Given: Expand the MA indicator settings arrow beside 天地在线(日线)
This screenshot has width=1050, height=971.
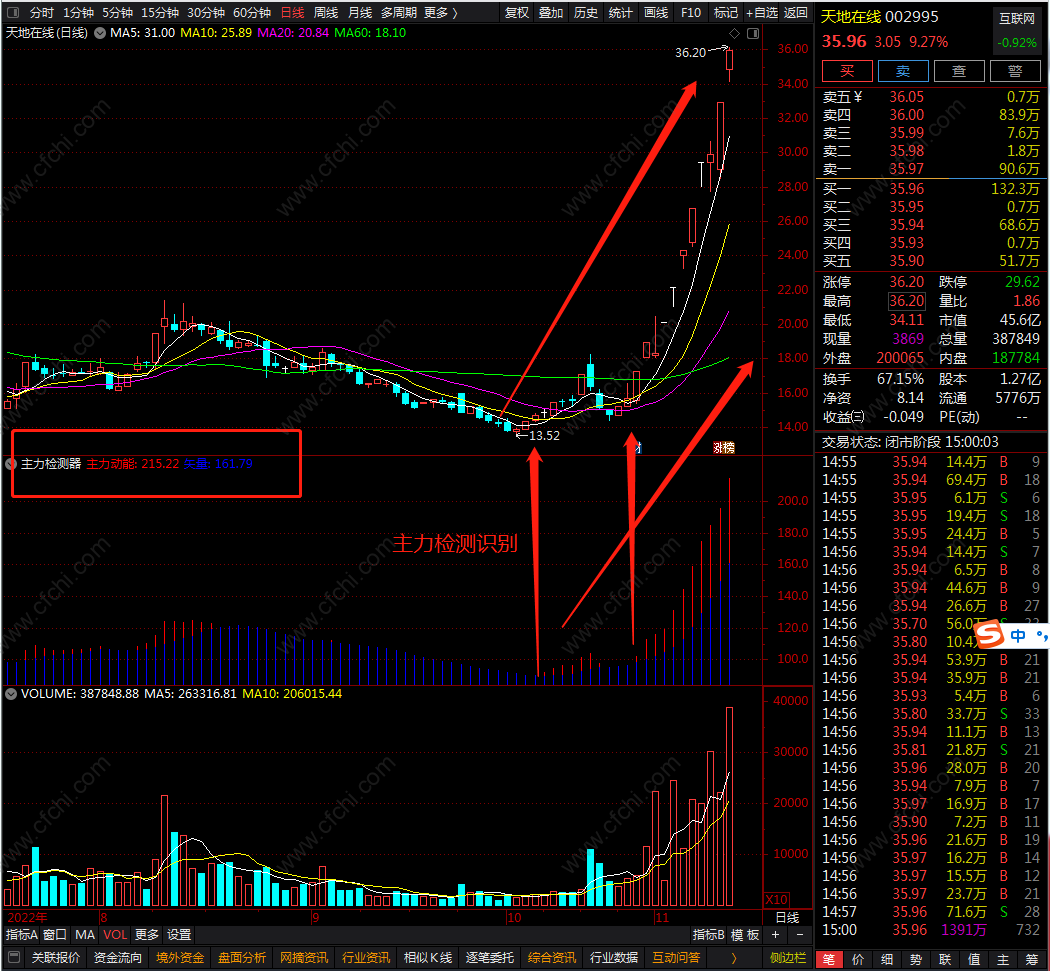Looking at the screenshot, I should [x=100, y=33].
